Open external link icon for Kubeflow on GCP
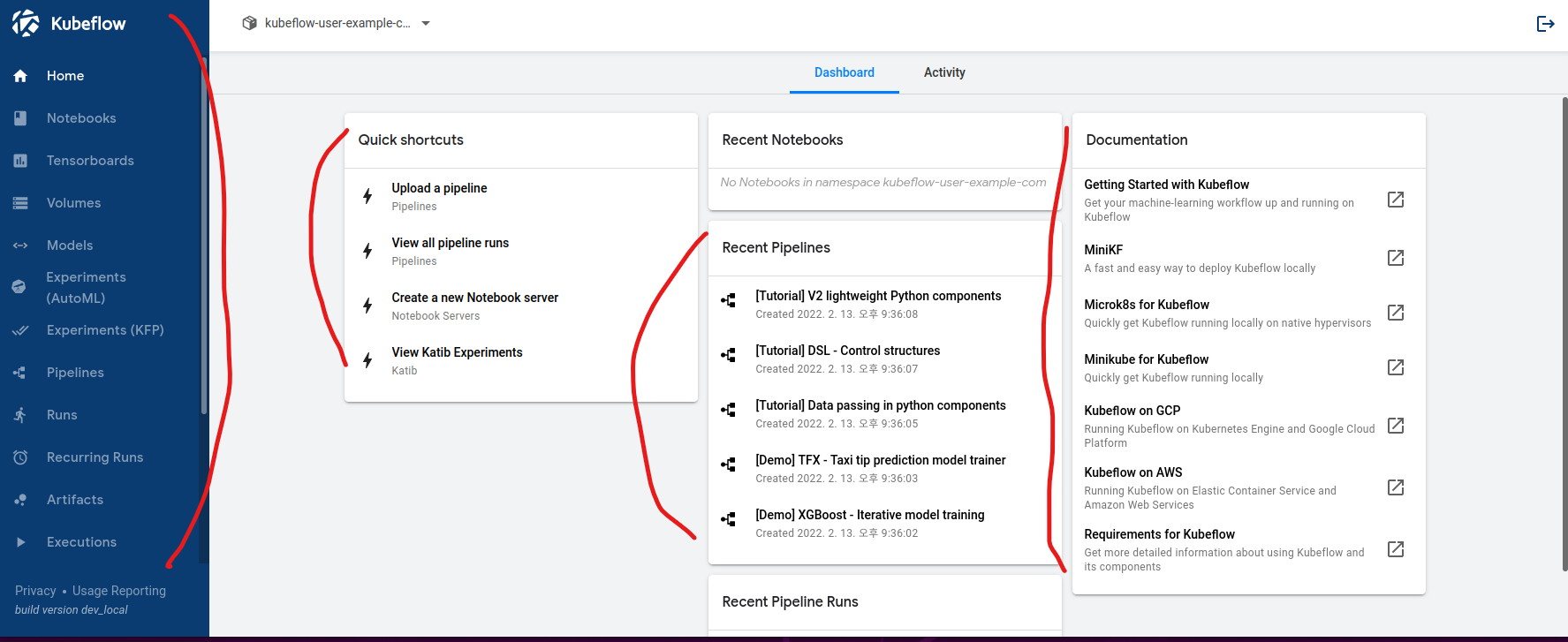The height and width of the screenshot is (642, 1568). tap(1396, 426)
